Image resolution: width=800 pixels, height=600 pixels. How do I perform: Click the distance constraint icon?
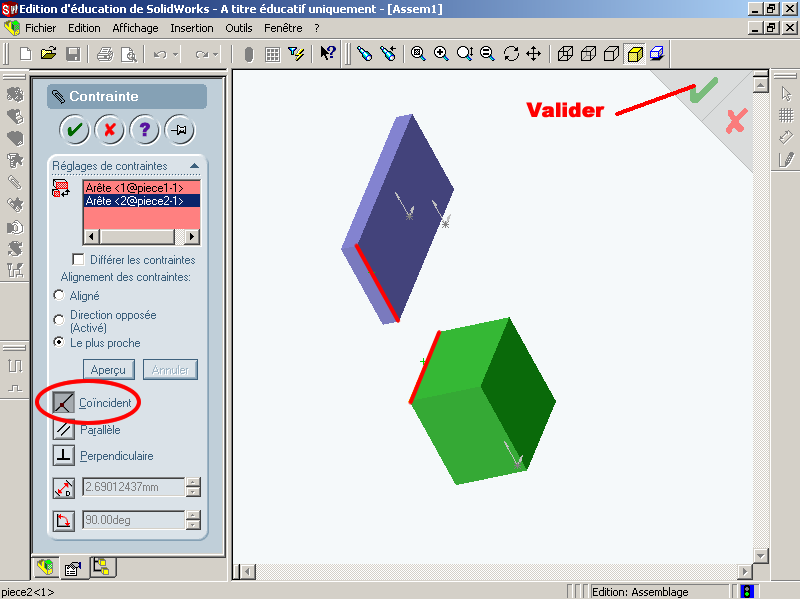[64, 488]
